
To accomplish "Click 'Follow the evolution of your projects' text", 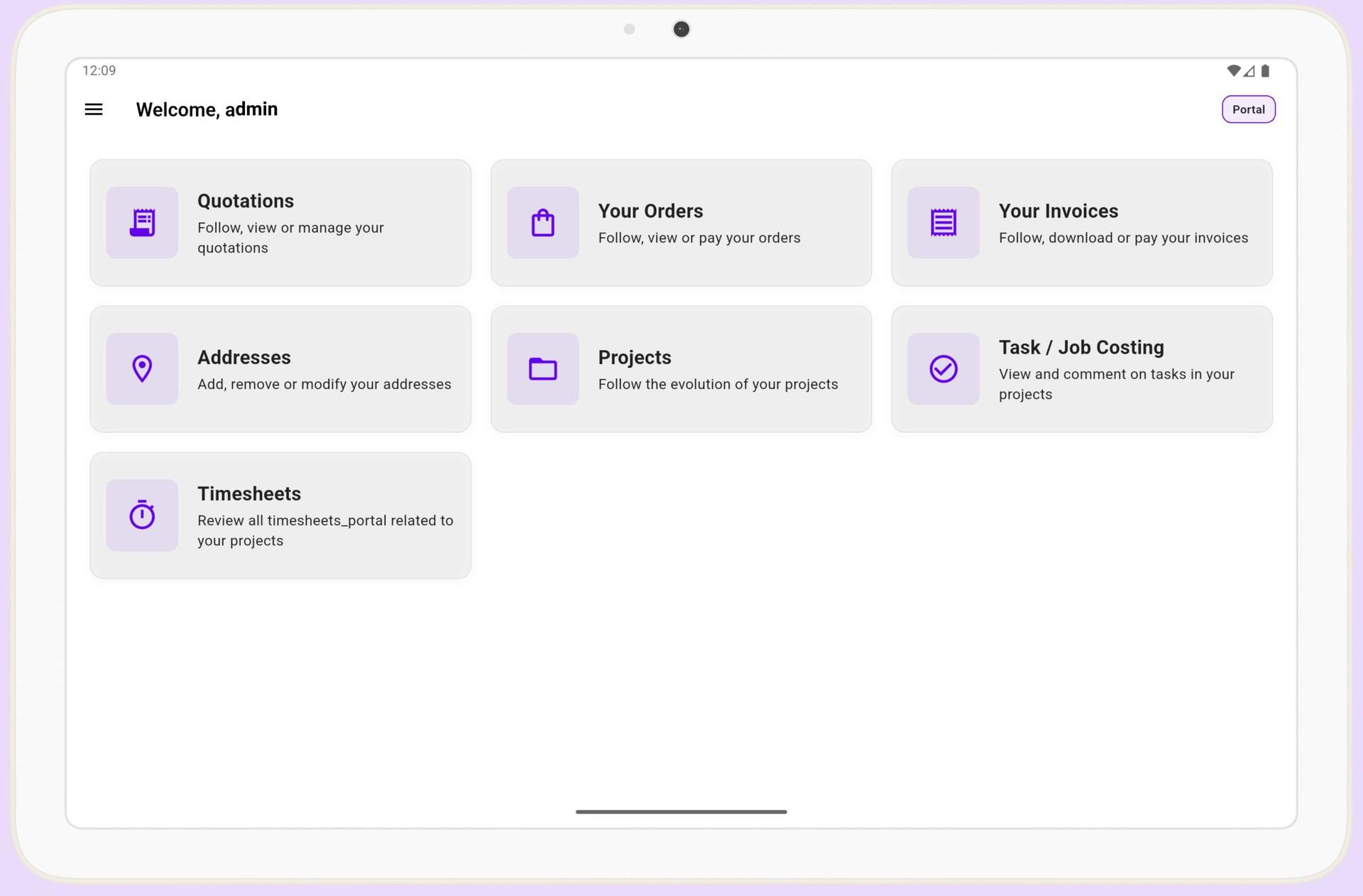I will pyautogui.click(x=717, y=384).
